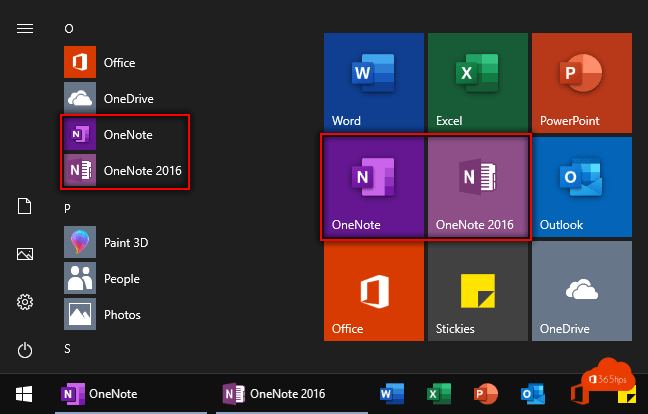648x414 pixels.
Task: Open the Outlook tile
Action: tap(582, 187)
